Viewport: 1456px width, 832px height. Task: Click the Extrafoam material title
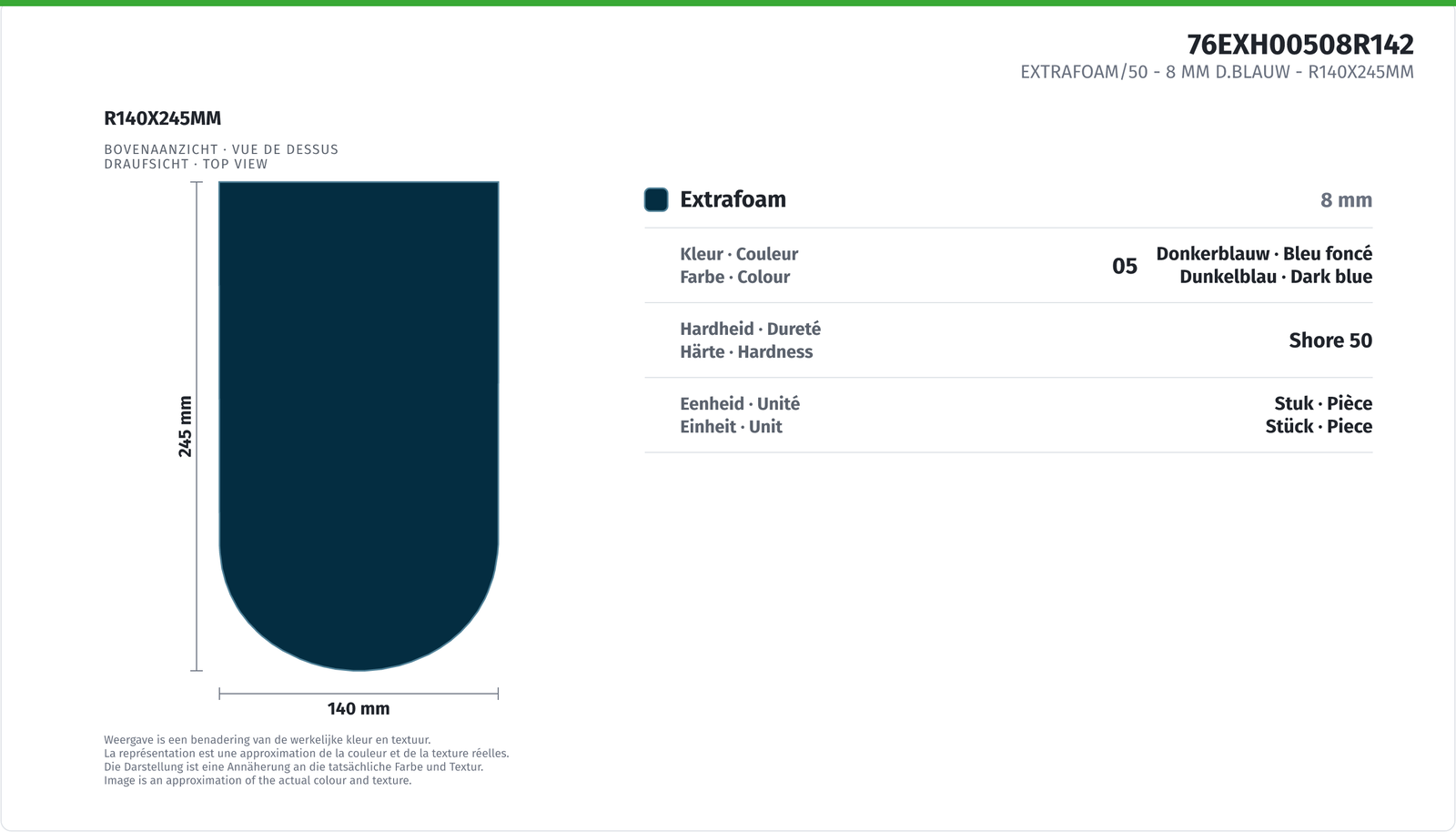pos(733,199)
